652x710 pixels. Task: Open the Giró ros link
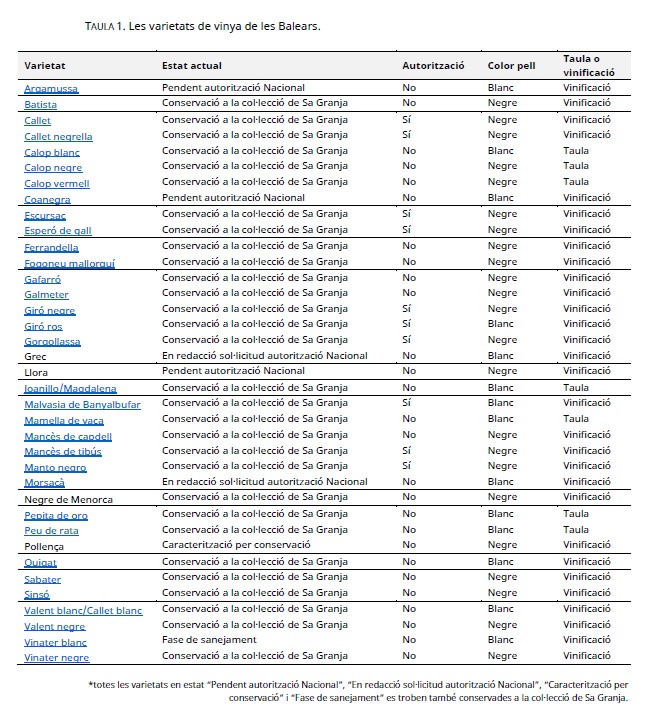[43, 326]
